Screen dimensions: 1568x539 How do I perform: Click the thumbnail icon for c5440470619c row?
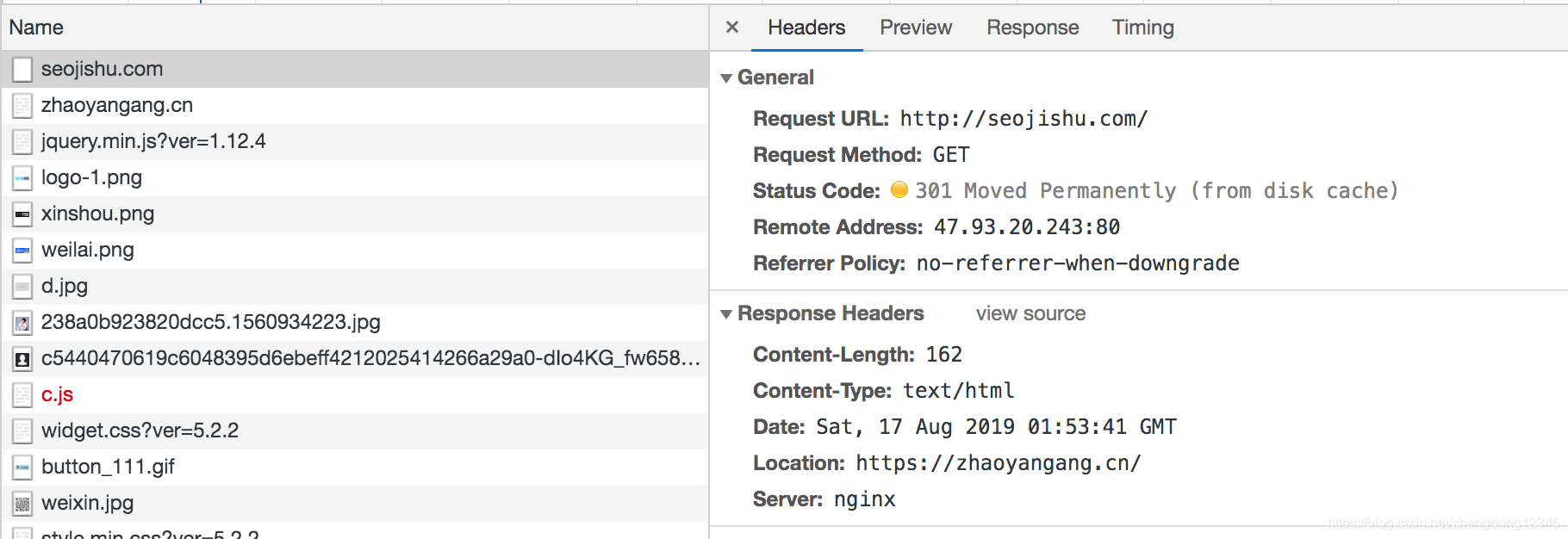[x=22, y=359]
